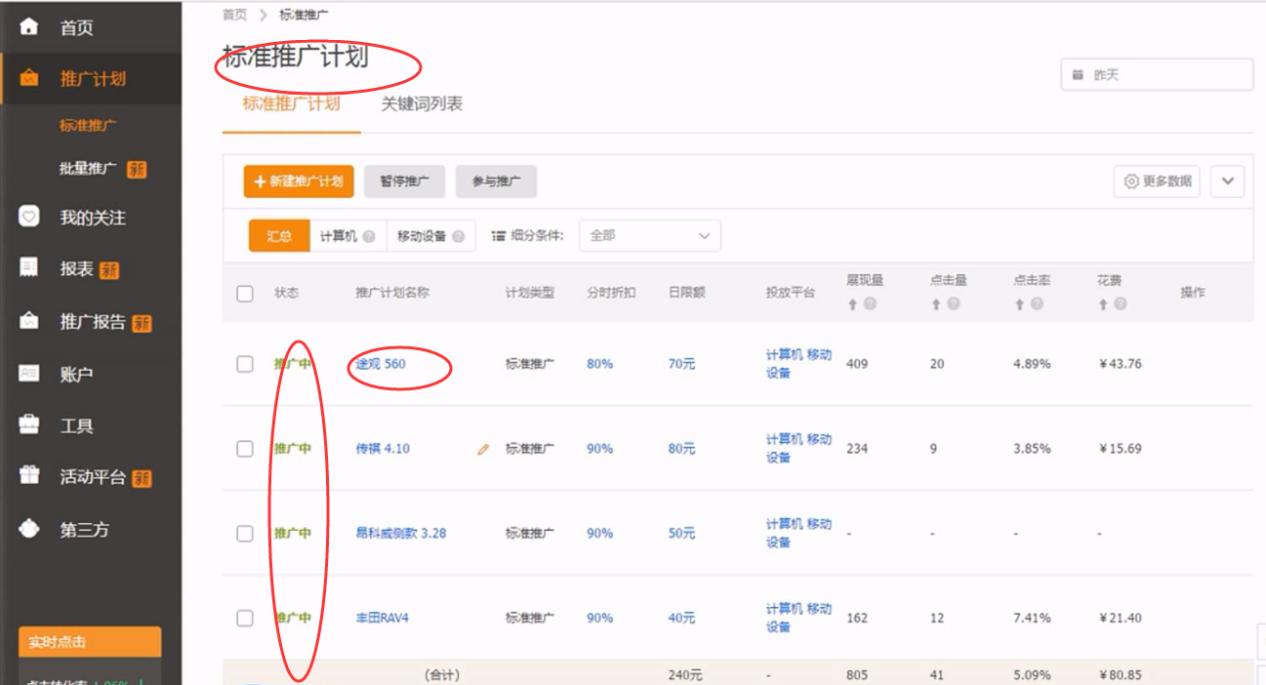1266x685 pixels.
Task: Open the 途观 560 campaign link
Action: point(379,365)
